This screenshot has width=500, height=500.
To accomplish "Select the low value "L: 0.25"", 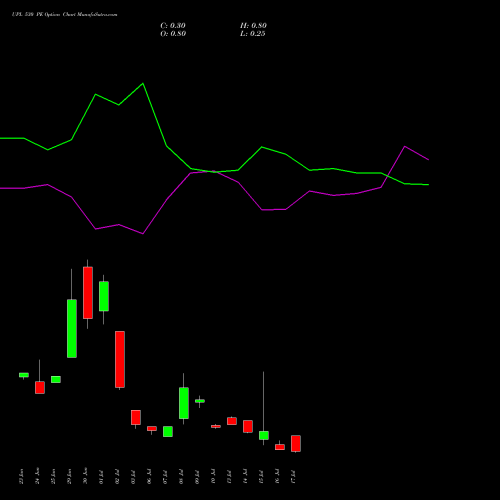I will tap(253, 34).
